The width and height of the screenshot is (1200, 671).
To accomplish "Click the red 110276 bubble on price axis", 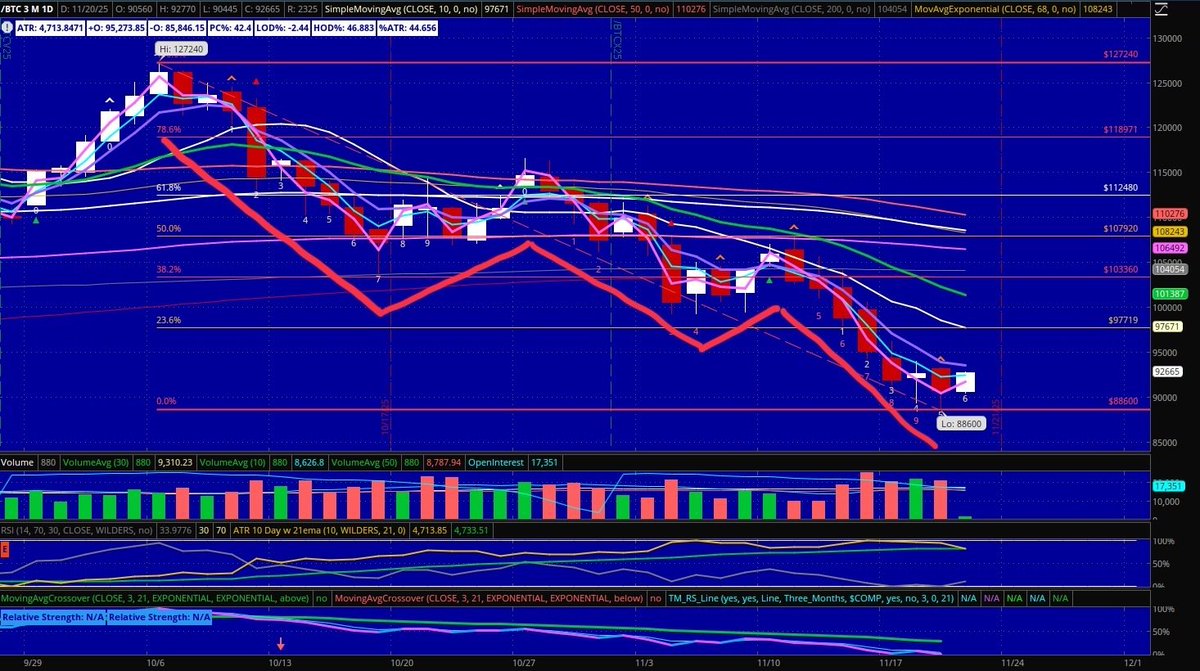I will pyautogui.click(x=1168, y=214).
